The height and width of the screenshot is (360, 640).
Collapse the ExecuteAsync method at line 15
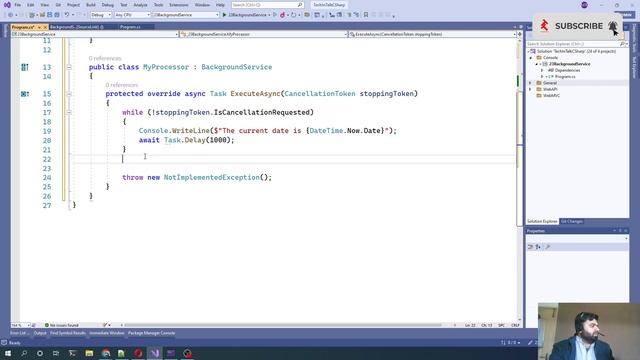(x=69, y=94)
